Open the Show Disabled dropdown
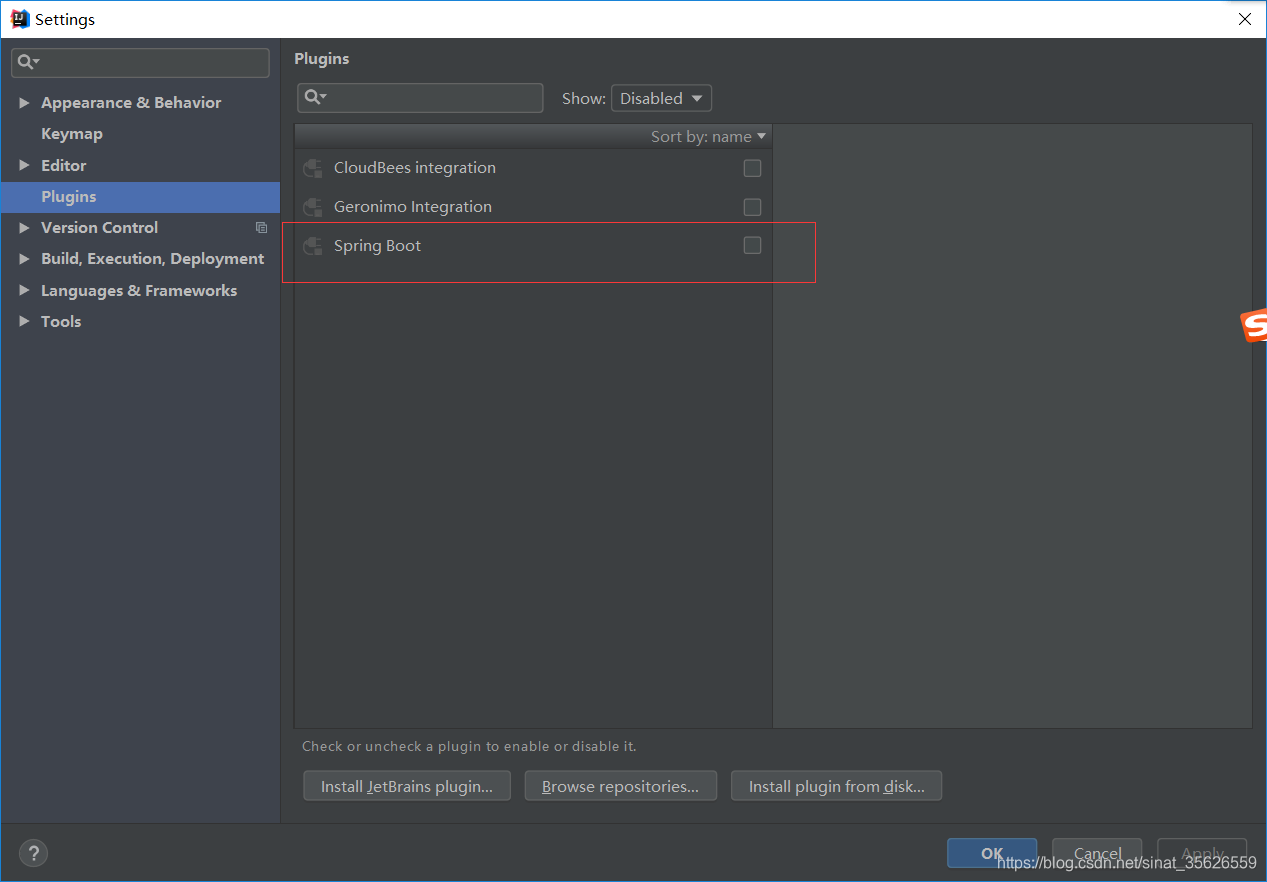The width and height of the screenshot is (1267, 882). [661, 98]
